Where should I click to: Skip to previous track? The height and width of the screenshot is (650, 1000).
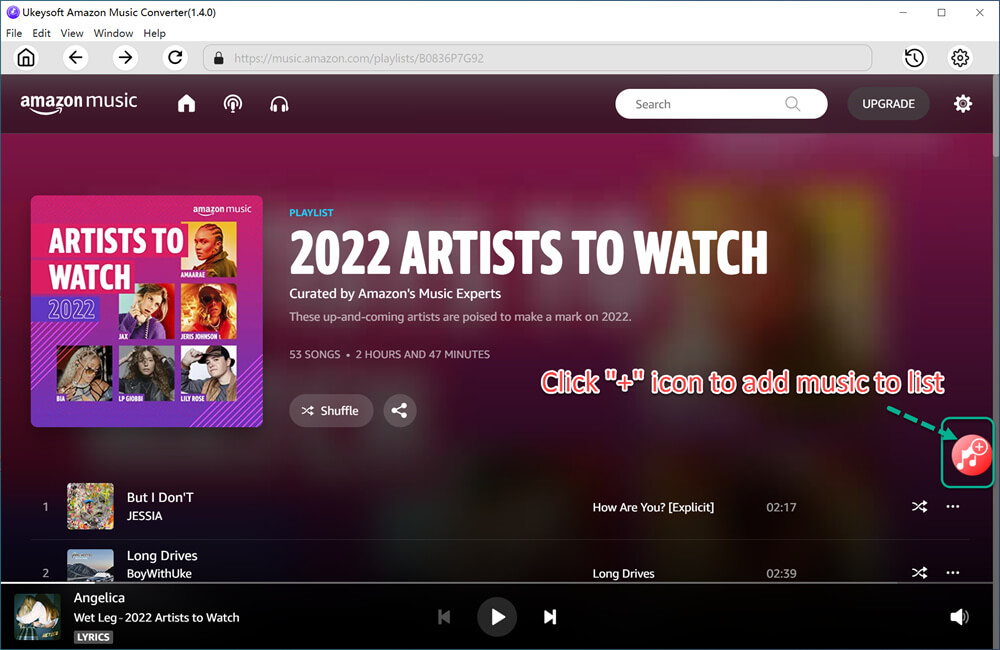click(x=445, y=617)
